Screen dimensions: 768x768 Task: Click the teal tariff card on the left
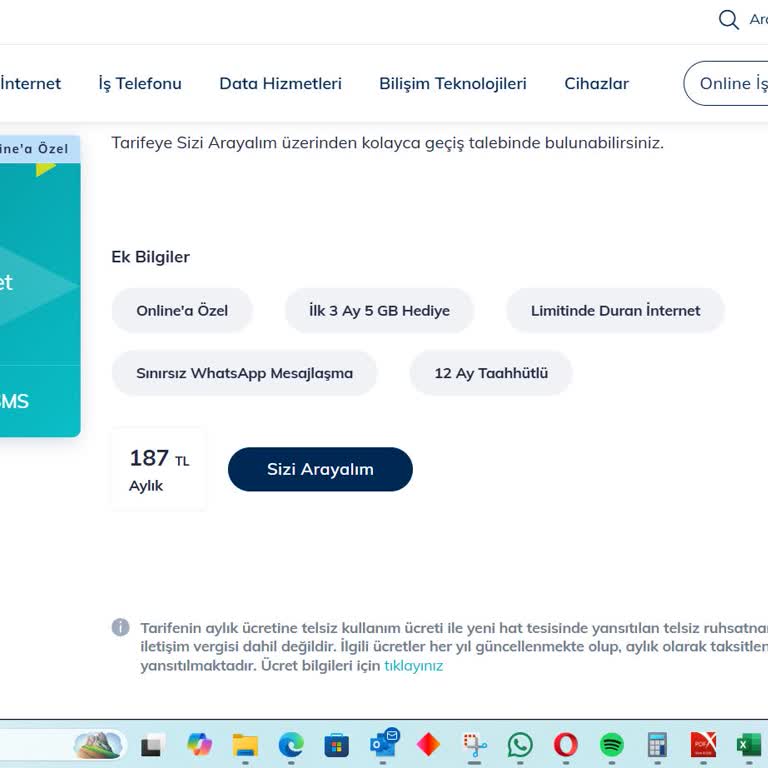tap(40, 287)
